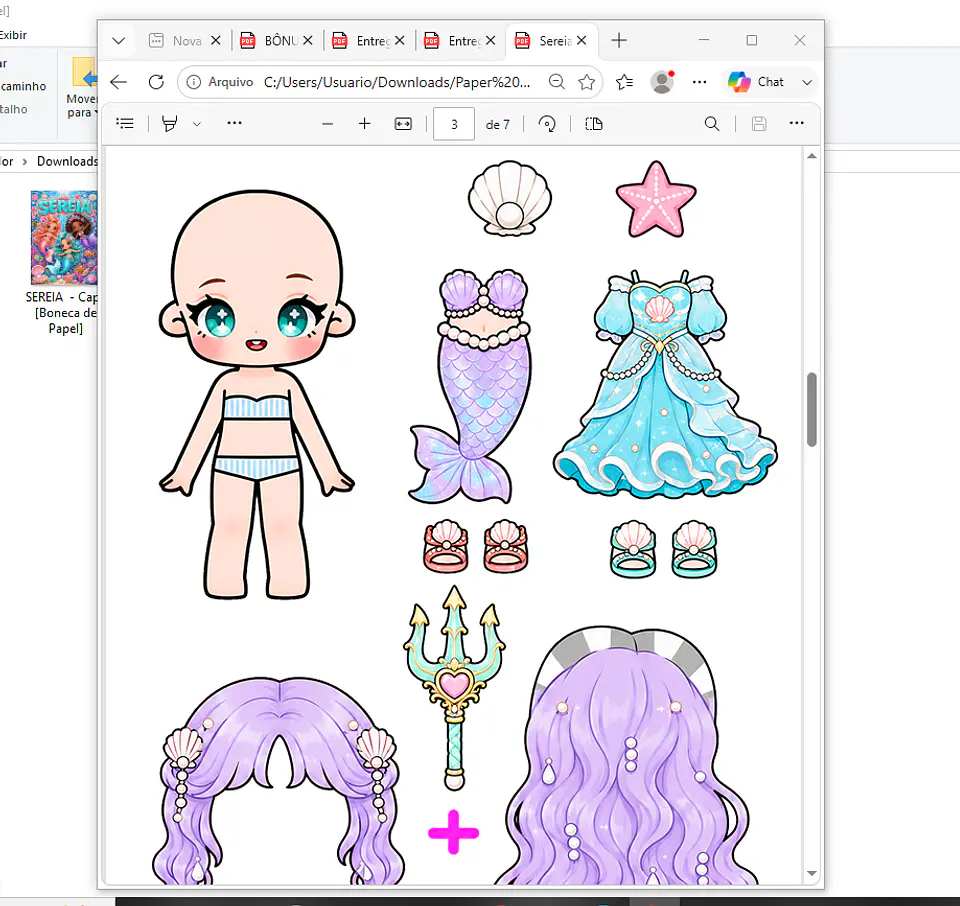960x906 pixels.
Task: Search within the PDF
Action: coord(711,124)
